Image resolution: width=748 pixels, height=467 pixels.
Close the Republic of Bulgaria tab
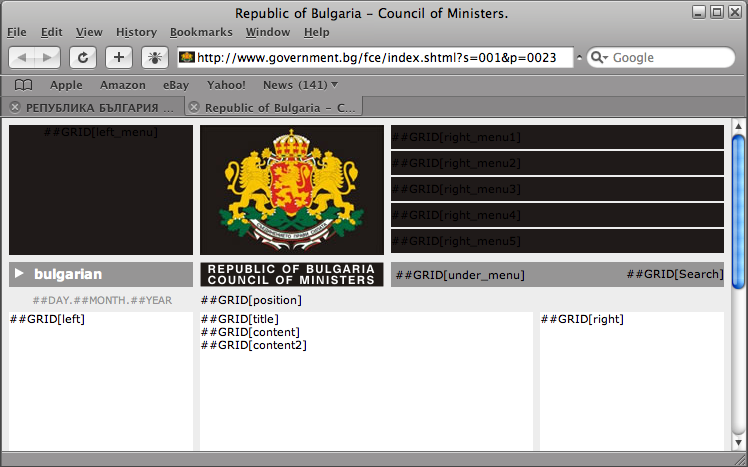click(x=194, y=106)
